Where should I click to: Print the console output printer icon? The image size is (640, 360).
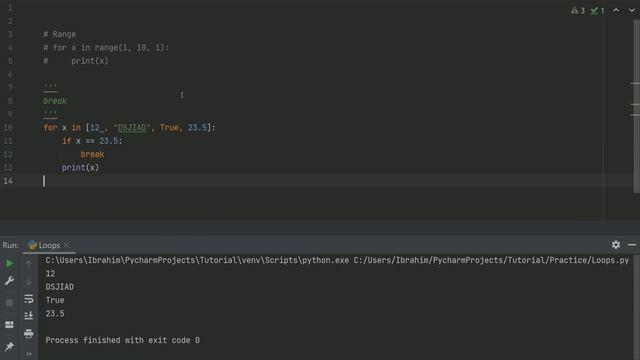[x=29, y=333]
